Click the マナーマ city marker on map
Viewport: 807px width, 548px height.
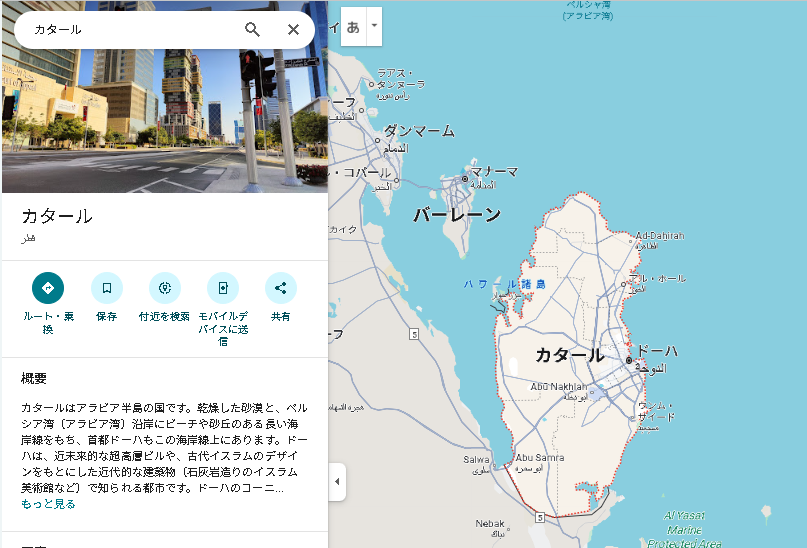[465, 179]
